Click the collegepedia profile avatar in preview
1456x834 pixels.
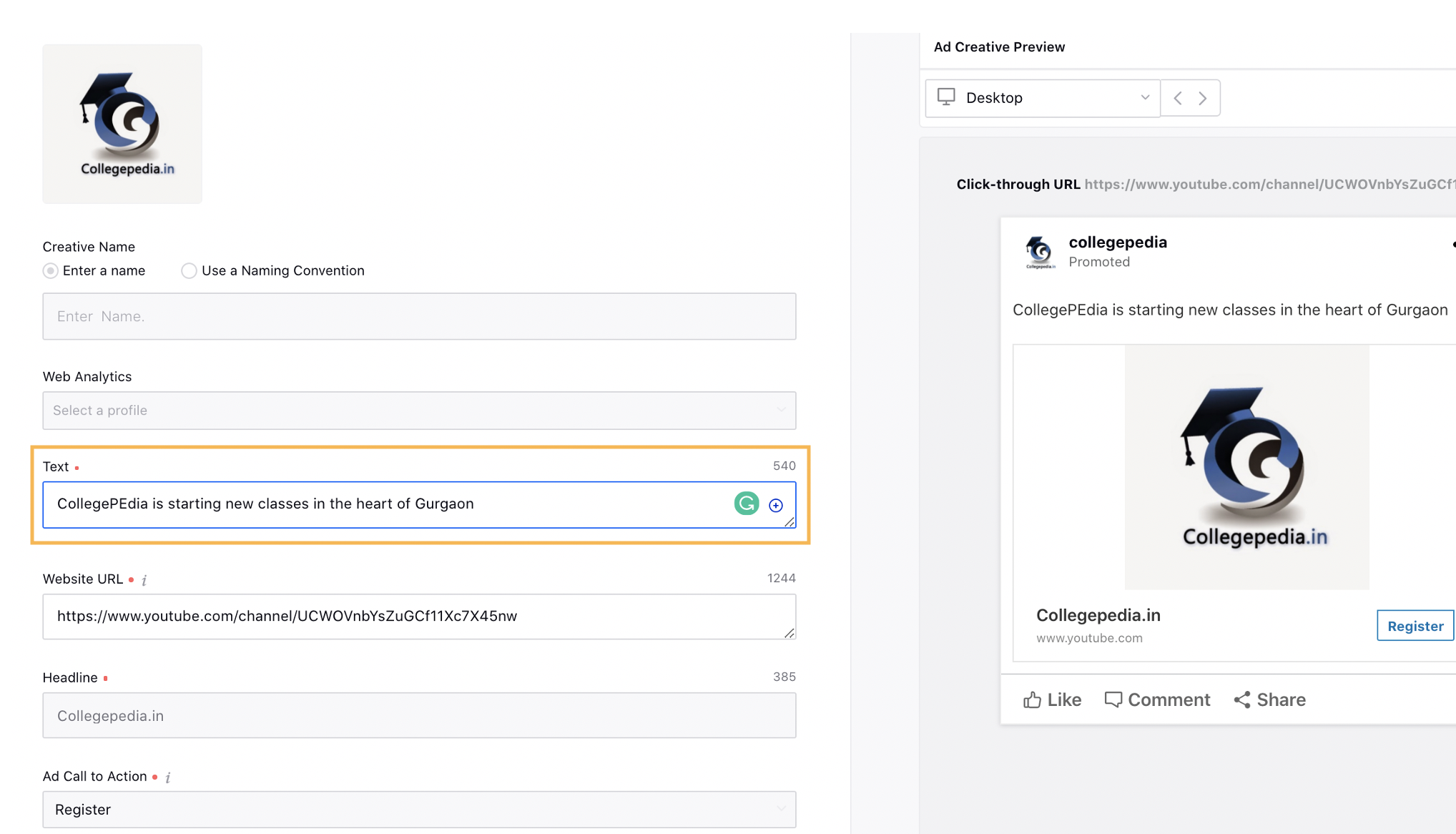[1040, 252]
